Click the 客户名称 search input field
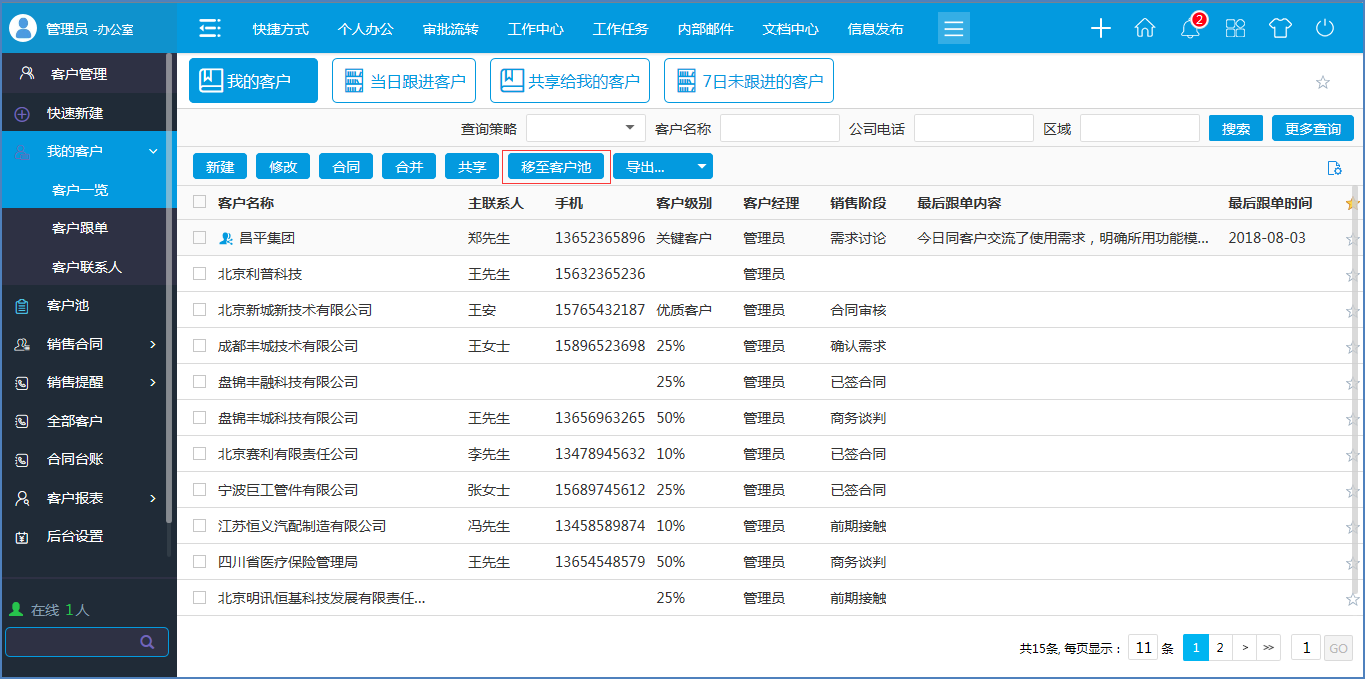 [x=779, y=128]
